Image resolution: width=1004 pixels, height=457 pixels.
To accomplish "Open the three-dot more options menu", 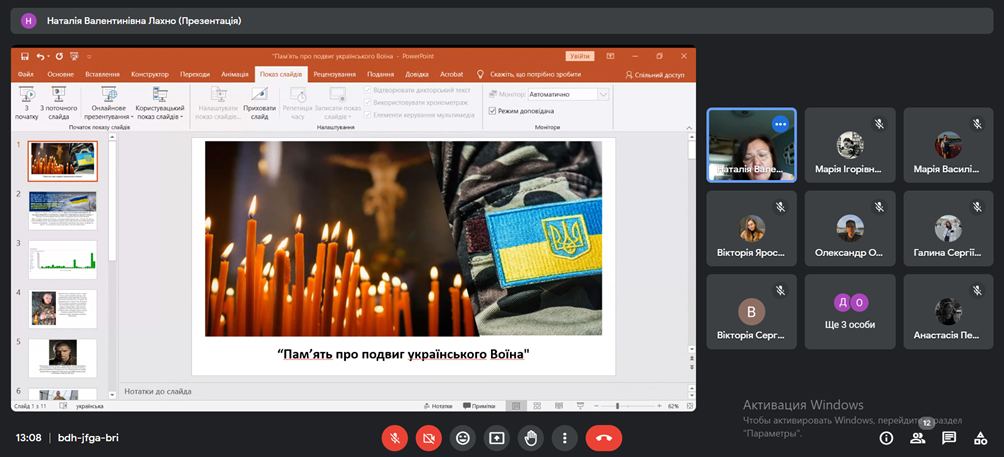I will (x=565, y=438).
